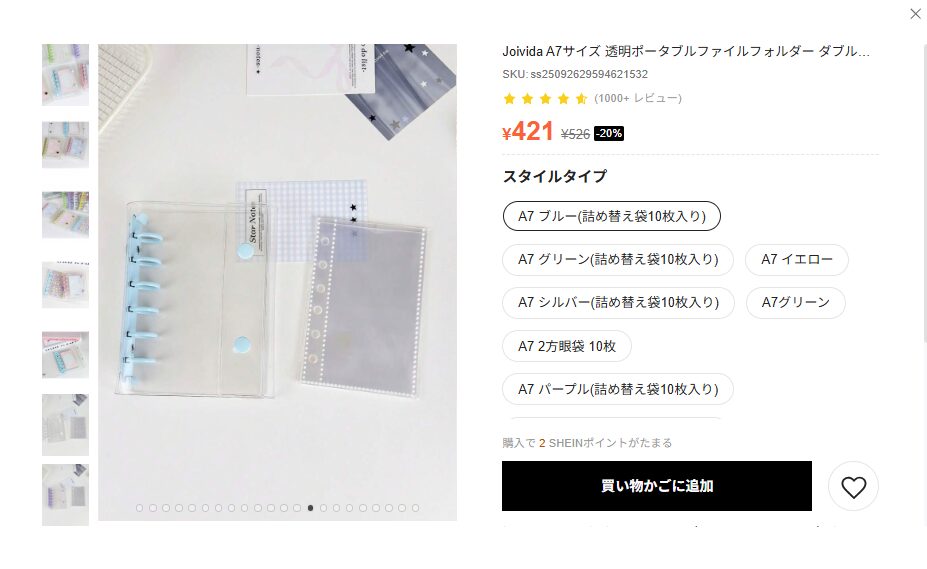This screenshot has width=927, height=569.
Task: Select the A7グリーン style option
Action: coord(795,302)
